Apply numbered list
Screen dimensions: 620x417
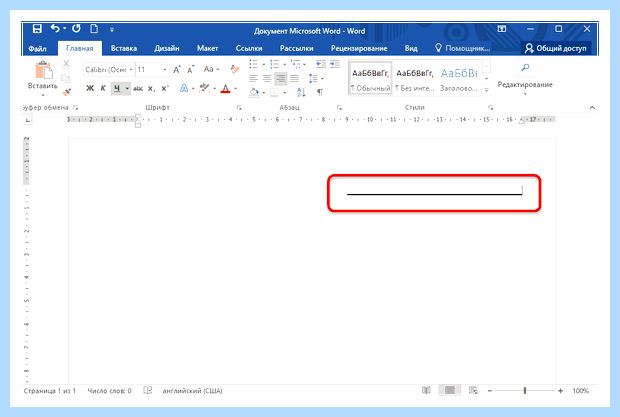coord(274,64)
